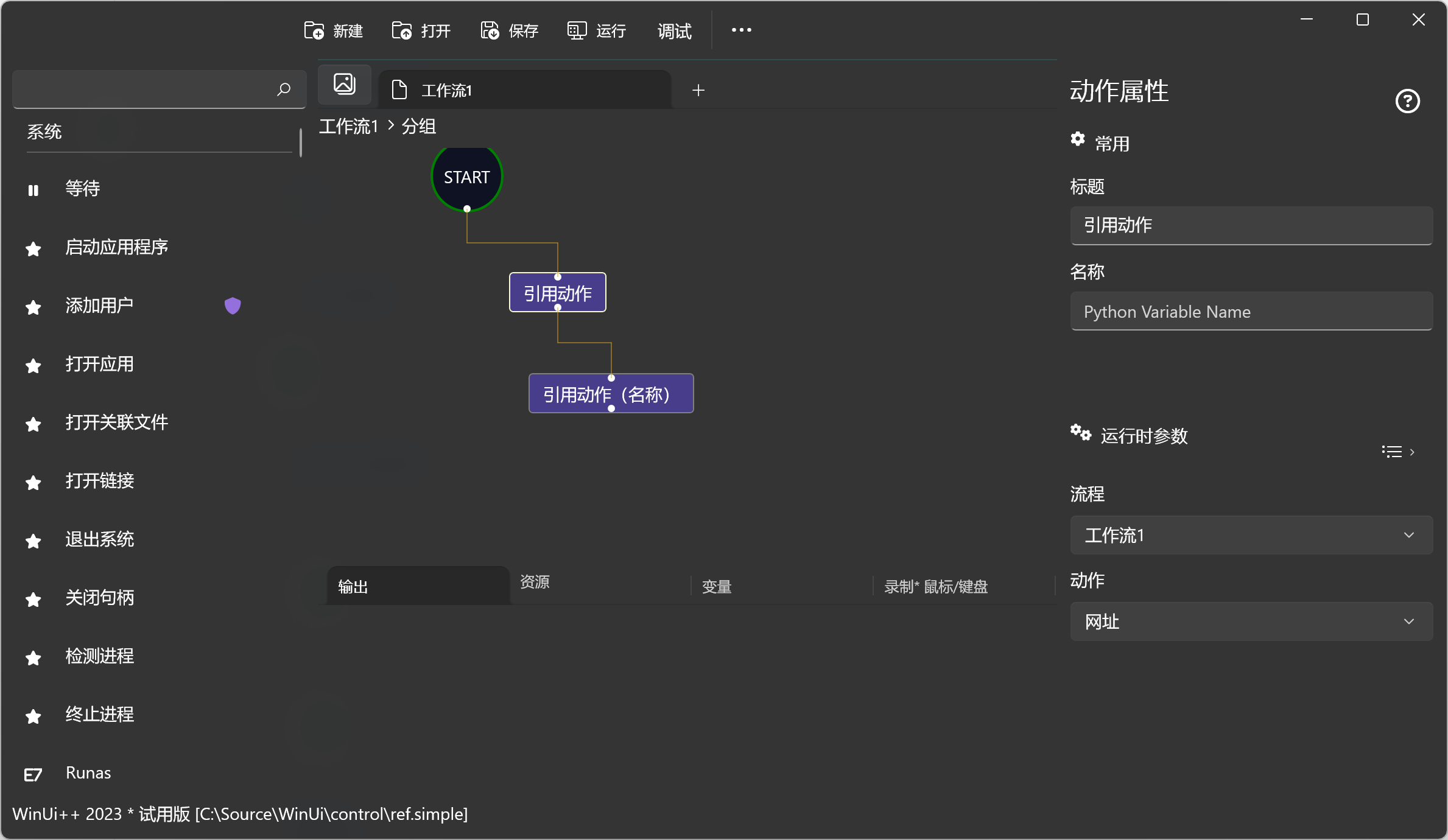
Task: Click the 调试 debug button
Action: [675, 30]
